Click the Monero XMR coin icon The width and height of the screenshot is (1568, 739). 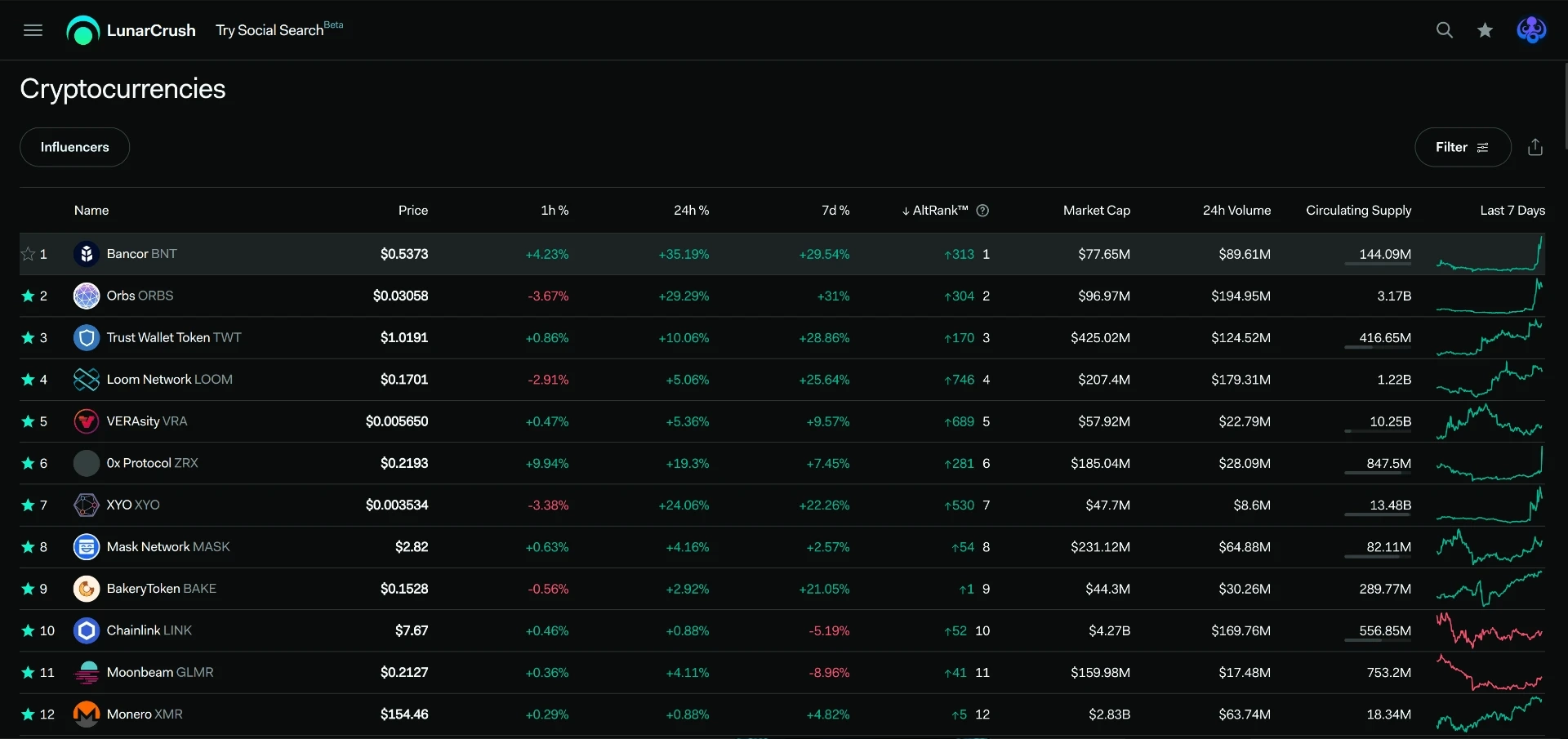tap(87, 715)
